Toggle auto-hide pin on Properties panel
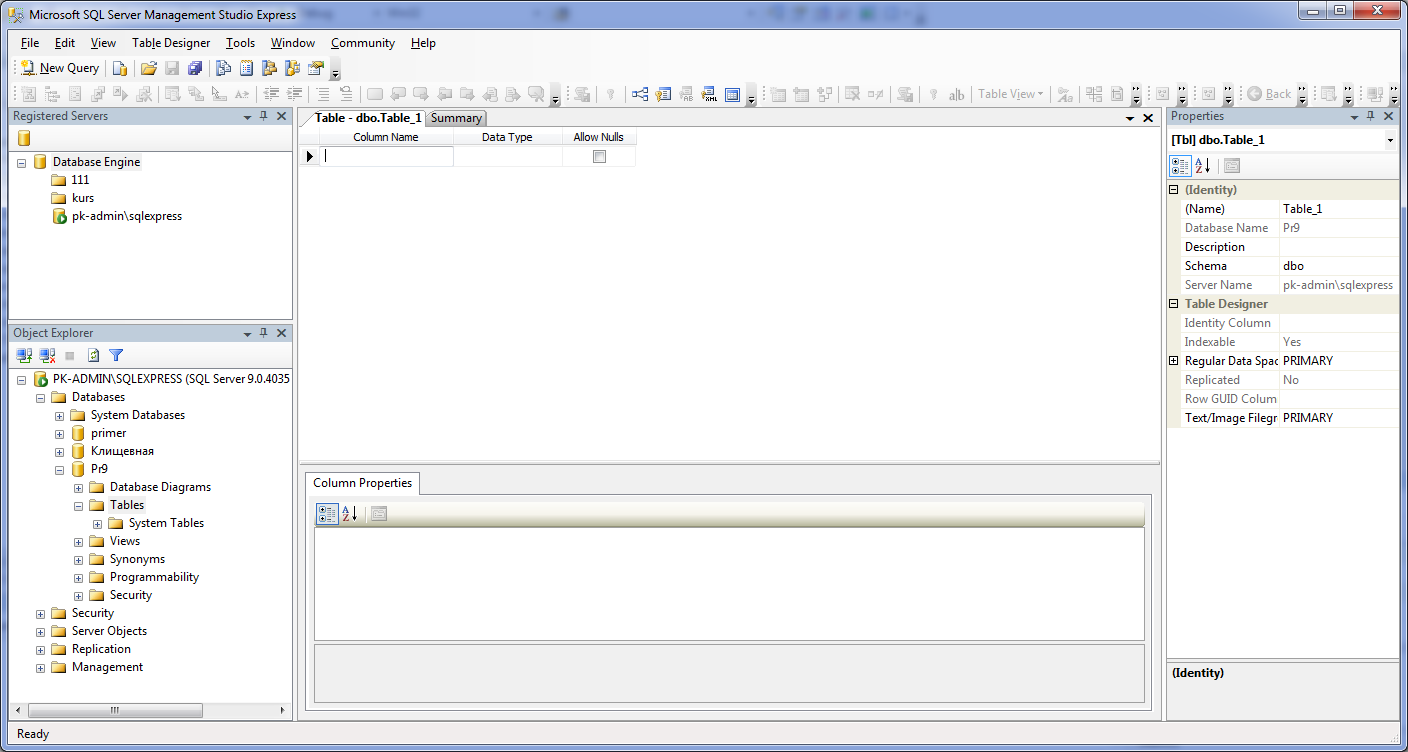Viewport: 1408px width, 752px height. point(1372,116)
